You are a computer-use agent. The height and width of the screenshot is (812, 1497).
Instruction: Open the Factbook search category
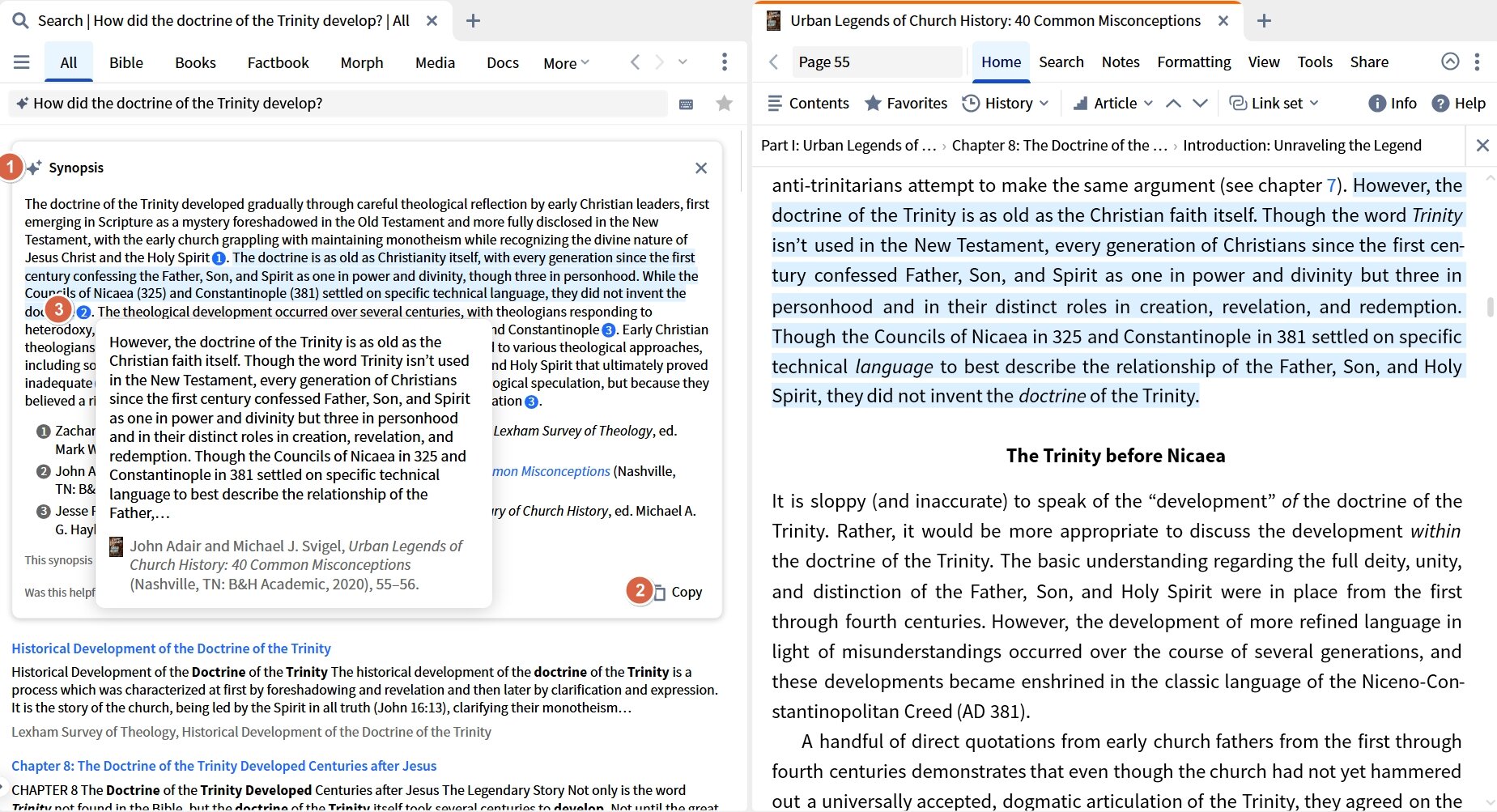tap(278, 62)
